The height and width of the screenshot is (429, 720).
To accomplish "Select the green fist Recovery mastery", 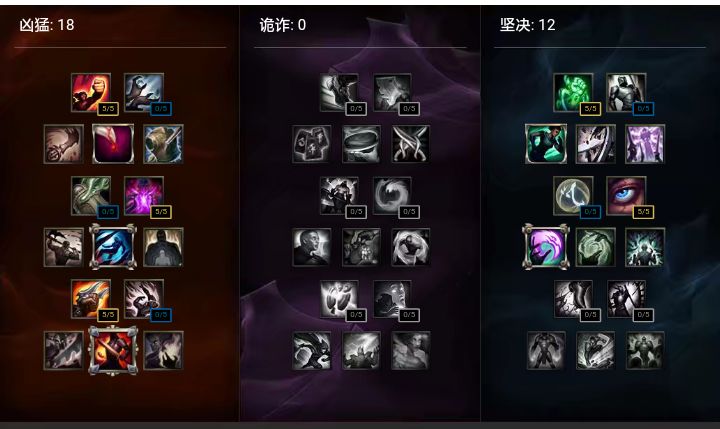I will 573,92.
